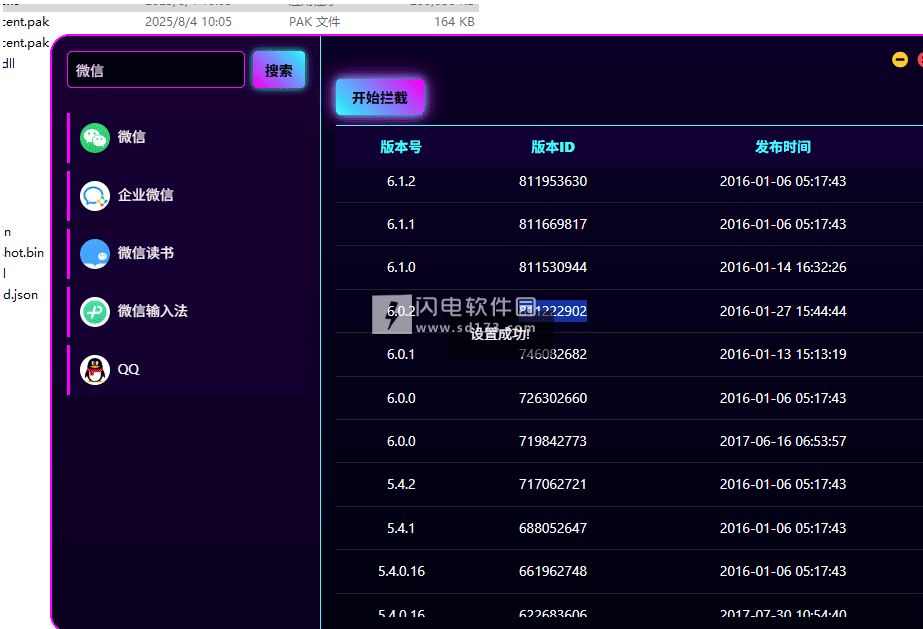Select version 6.1.1 in the table
Image resolution: width=923 pixels, height=629 pixels.
click(x=401, y=224)
